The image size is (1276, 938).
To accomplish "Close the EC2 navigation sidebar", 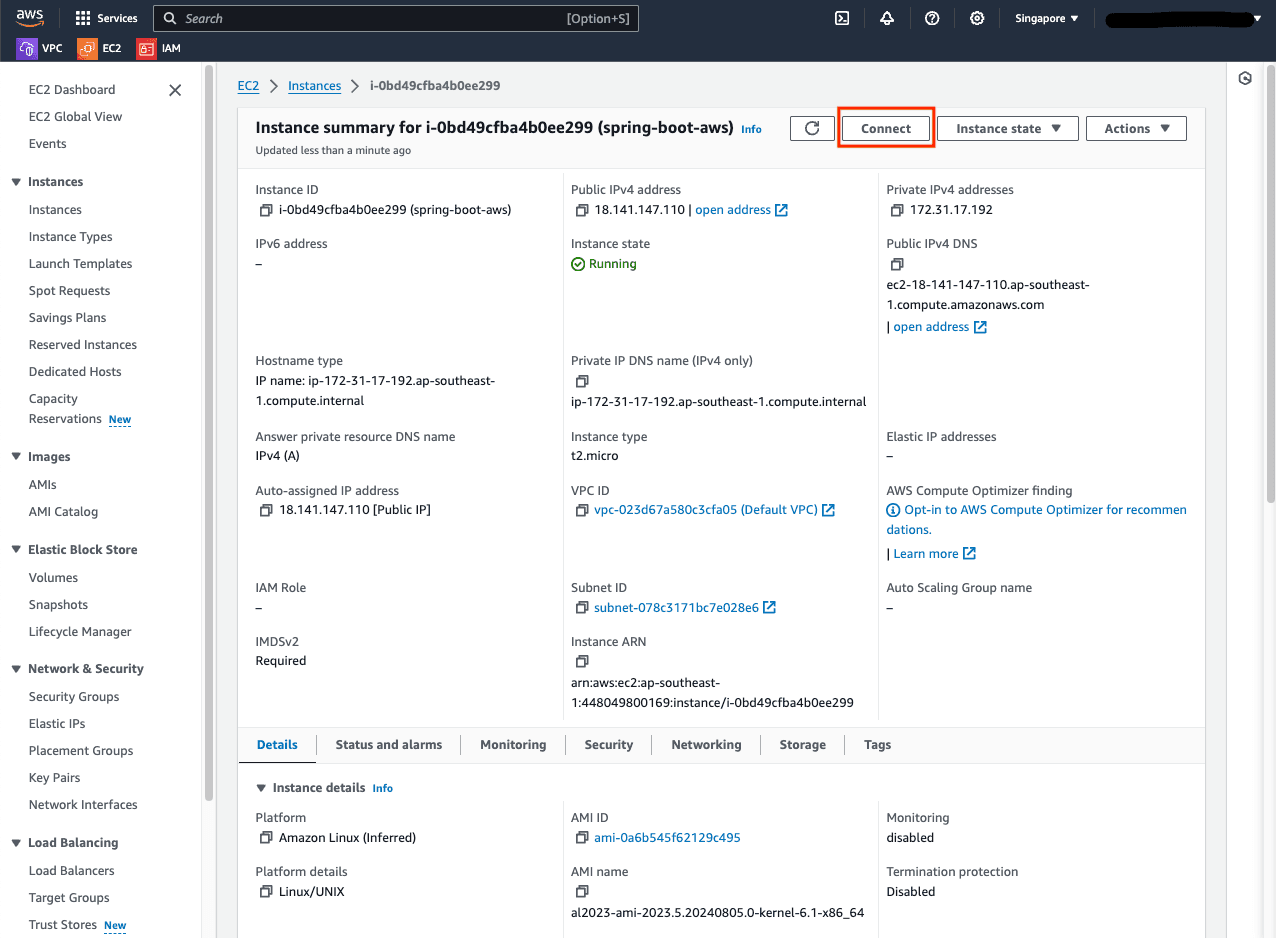I will click(175, 90).
